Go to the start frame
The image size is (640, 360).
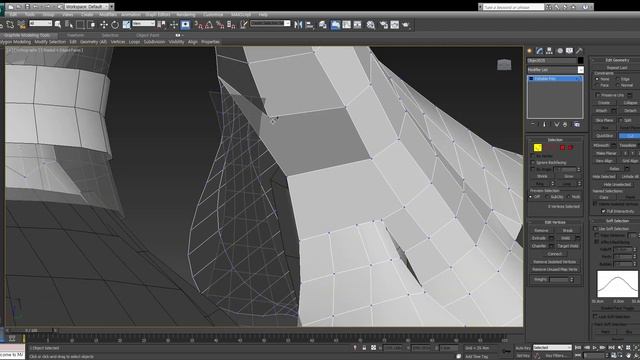(x=578, y=348)
